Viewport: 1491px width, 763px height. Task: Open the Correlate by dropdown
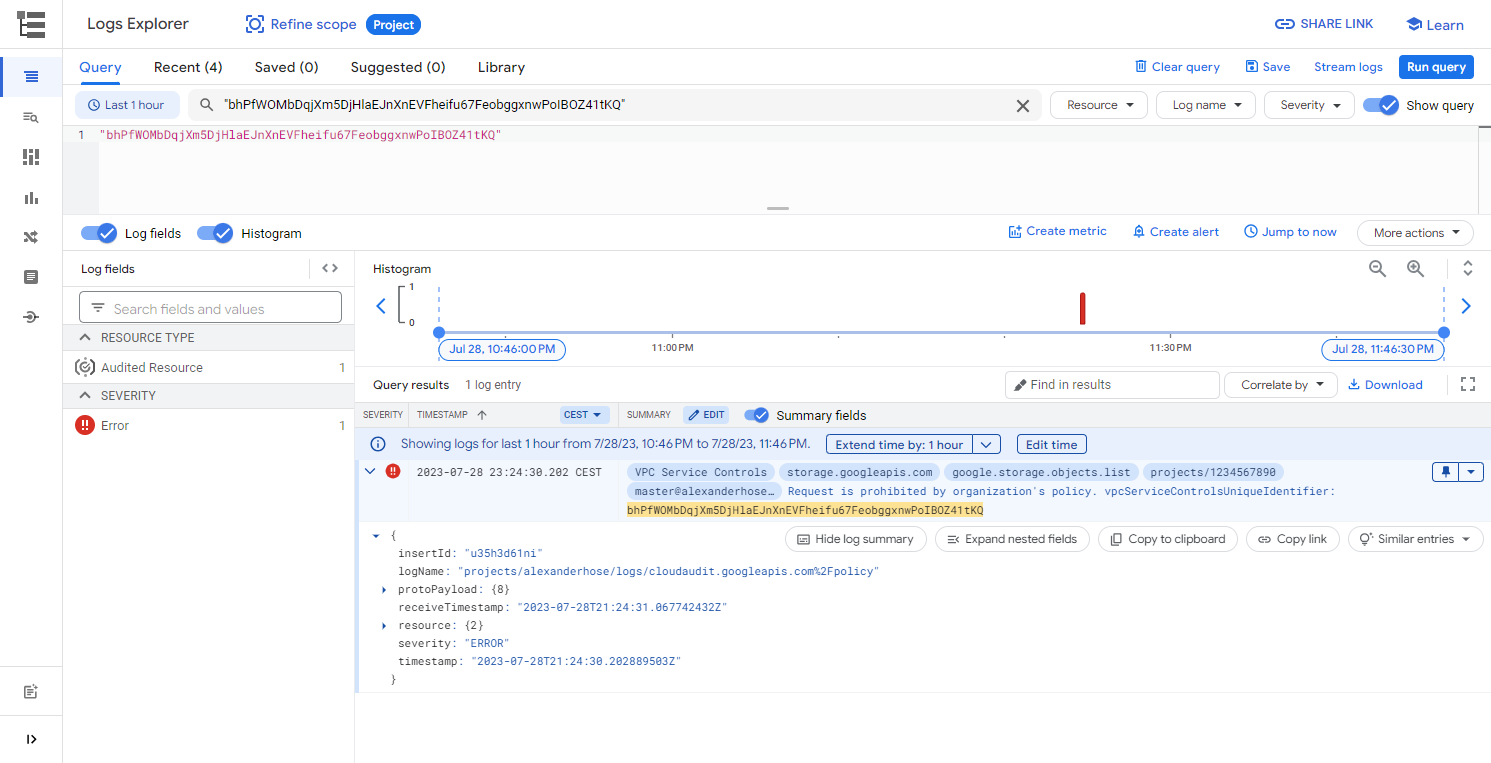point(1282,384)
